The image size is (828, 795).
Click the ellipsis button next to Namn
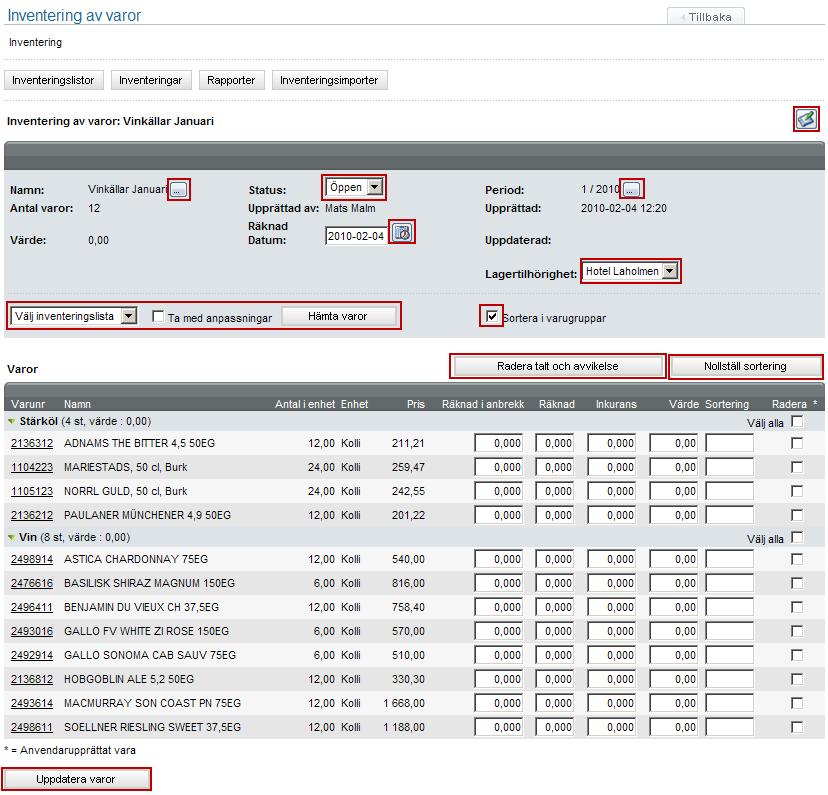(x=179, y=190)
